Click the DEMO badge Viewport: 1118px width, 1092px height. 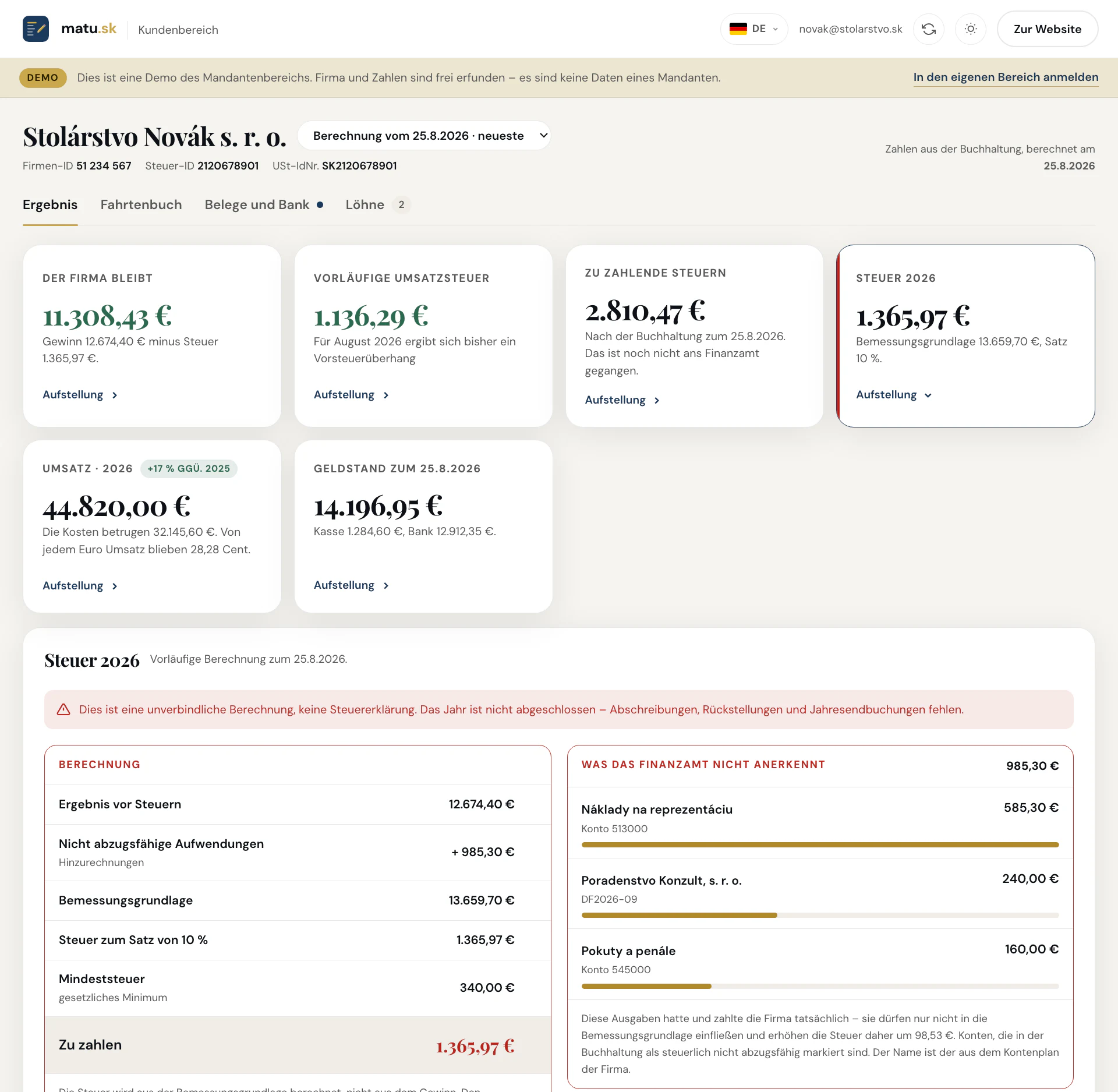click(x=43, y=77)
